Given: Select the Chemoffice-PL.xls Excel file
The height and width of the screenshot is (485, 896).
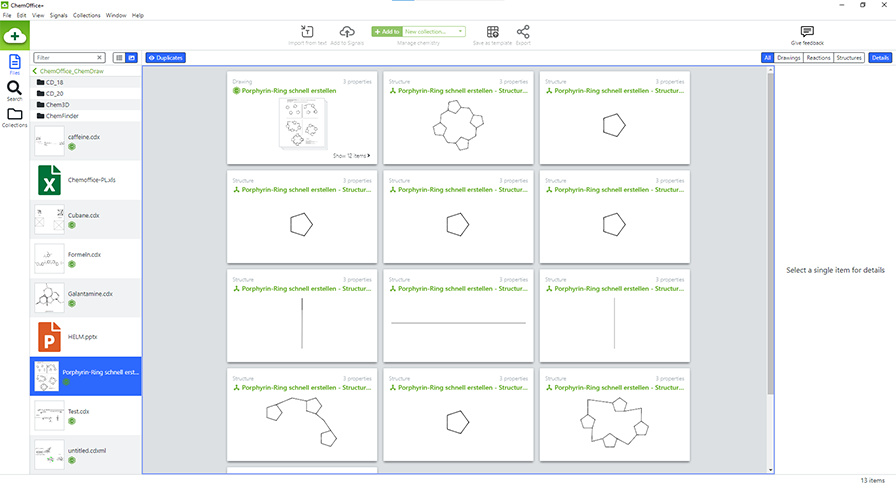Looking at the screenshot, I should [86, 180].
